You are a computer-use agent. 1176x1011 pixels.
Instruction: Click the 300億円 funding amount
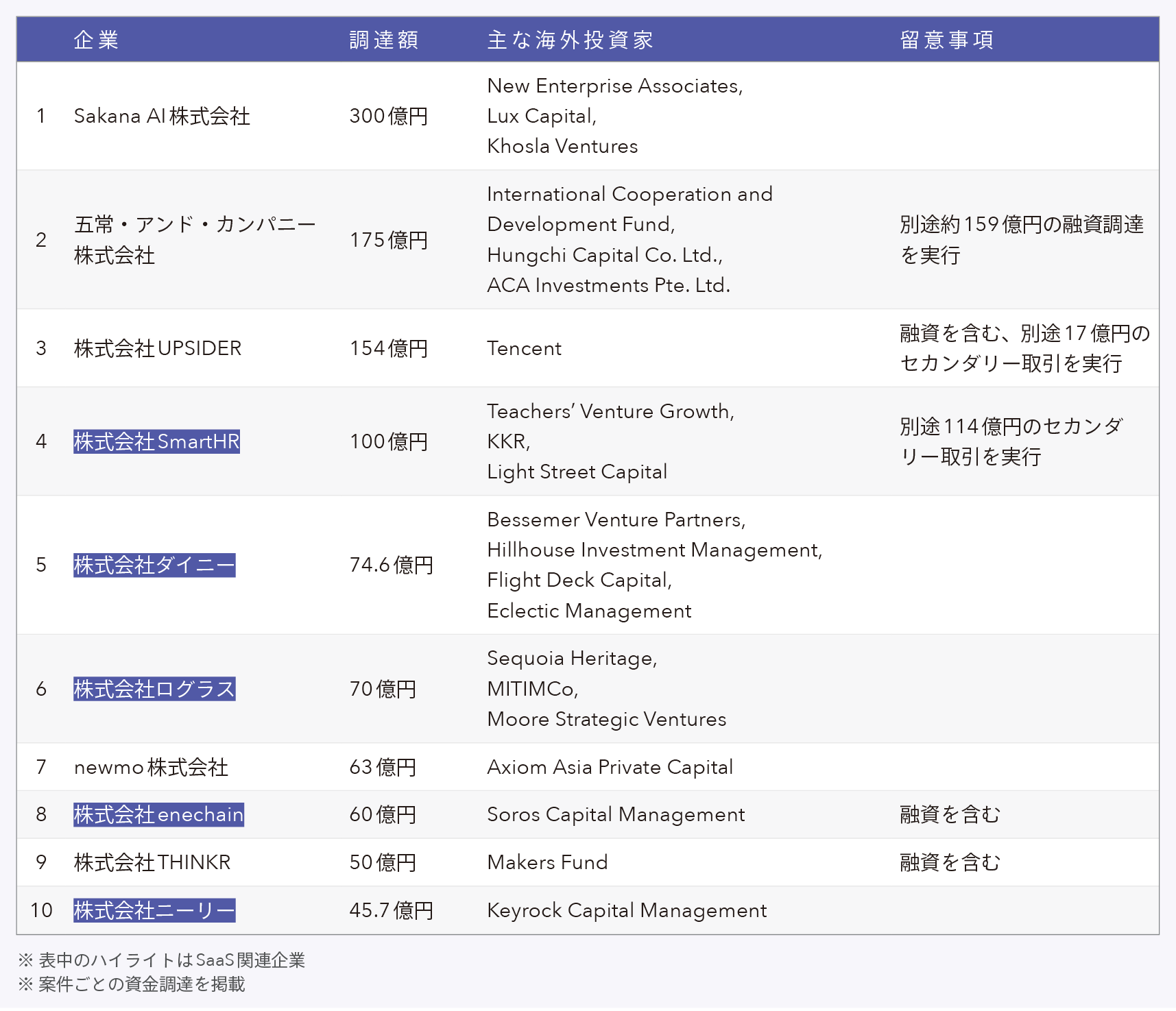(x=389, y=116)
